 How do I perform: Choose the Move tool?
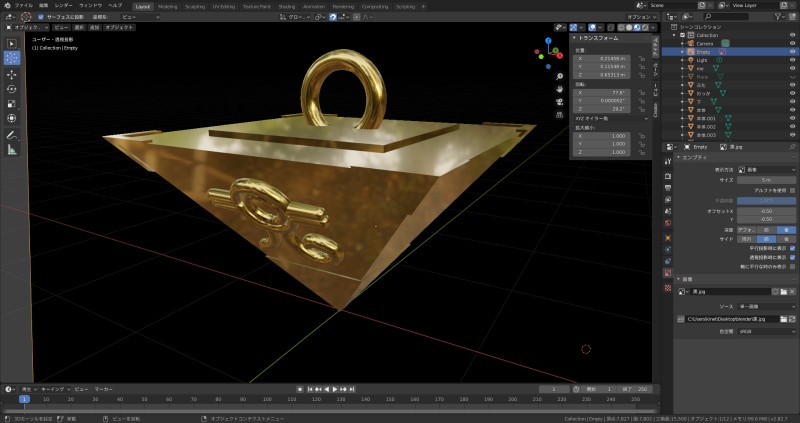(x=12, y=74)
